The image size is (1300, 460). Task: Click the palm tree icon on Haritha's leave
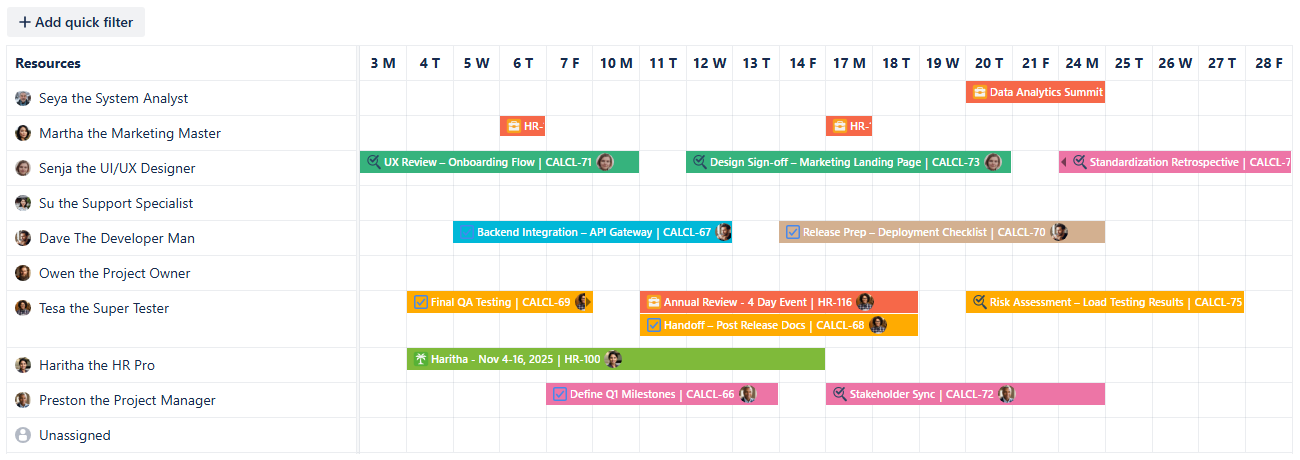click(421, 358)
